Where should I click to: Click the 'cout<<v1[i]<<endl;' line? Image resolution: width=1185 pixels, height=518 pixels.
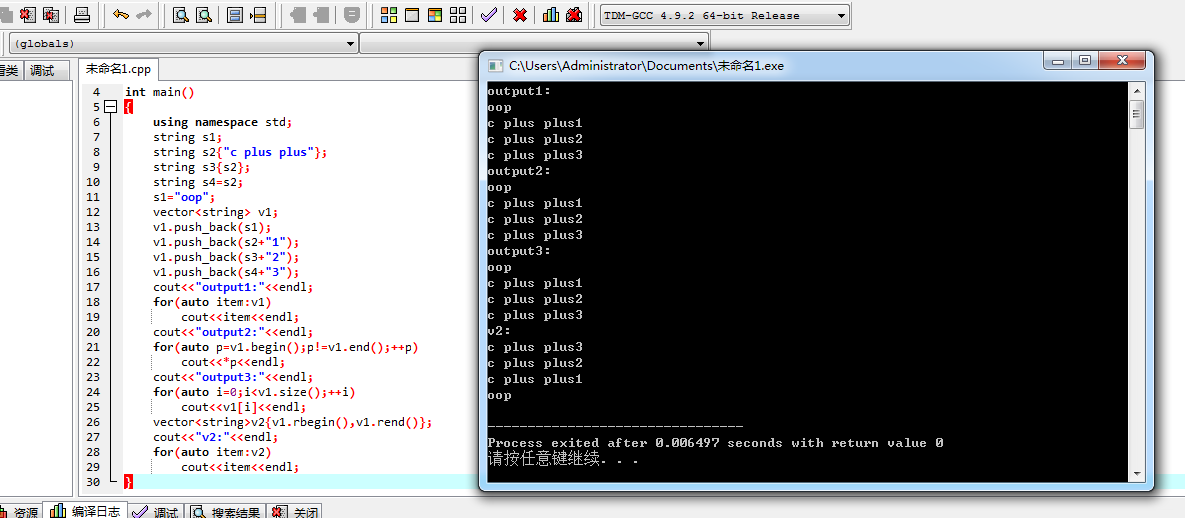243,408
